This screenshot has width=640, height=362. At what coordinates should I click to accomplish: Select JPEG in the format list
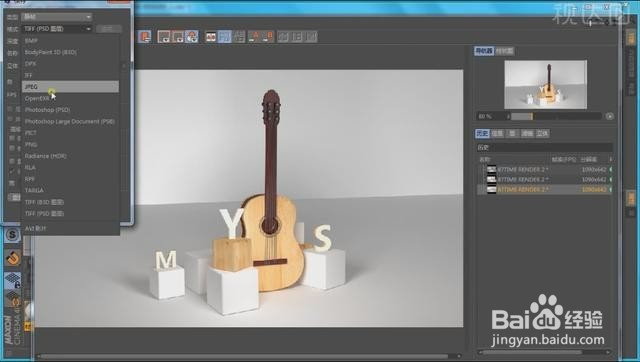(x=70, y=87)
